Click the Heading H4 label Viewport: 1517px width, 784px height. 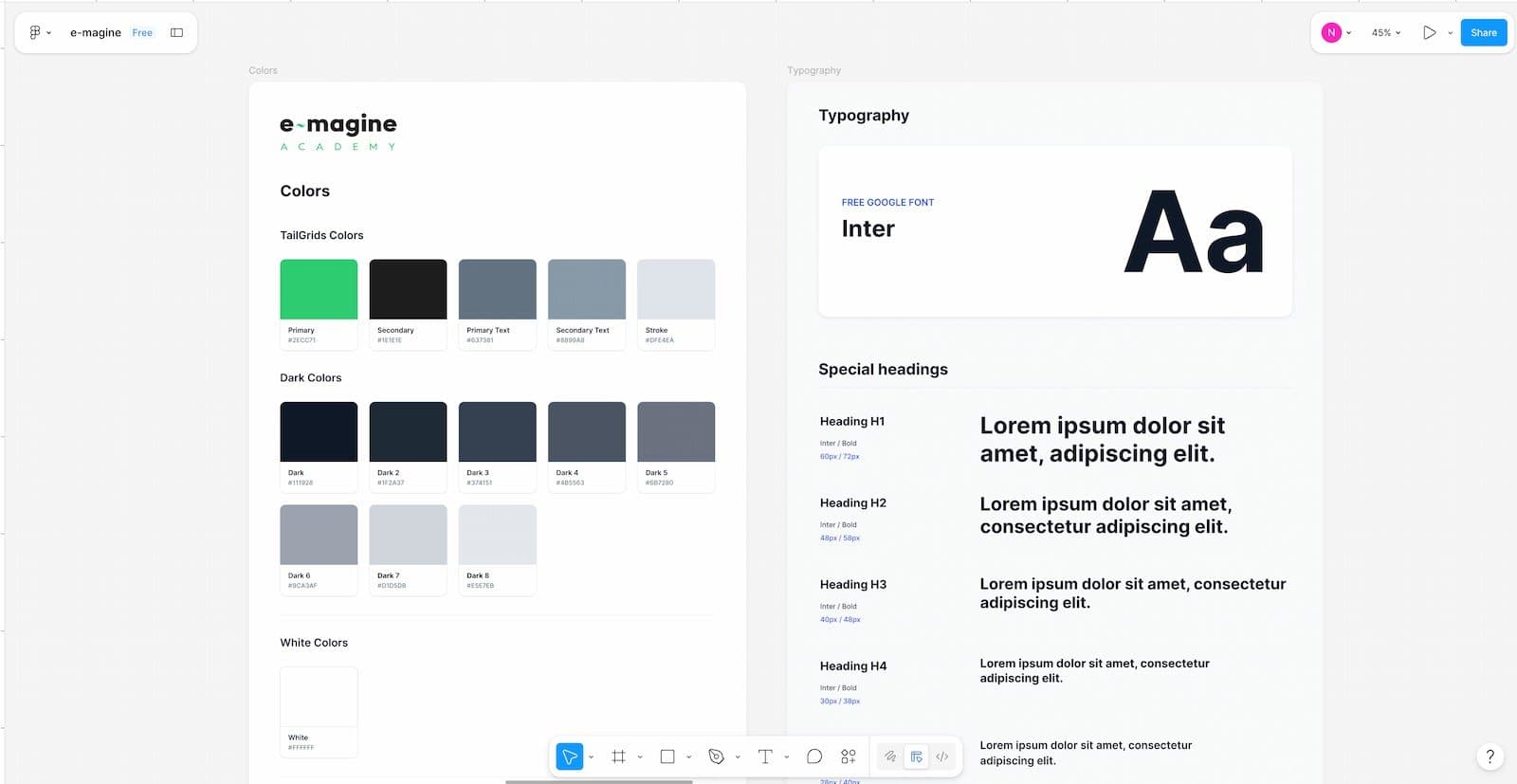853,665
